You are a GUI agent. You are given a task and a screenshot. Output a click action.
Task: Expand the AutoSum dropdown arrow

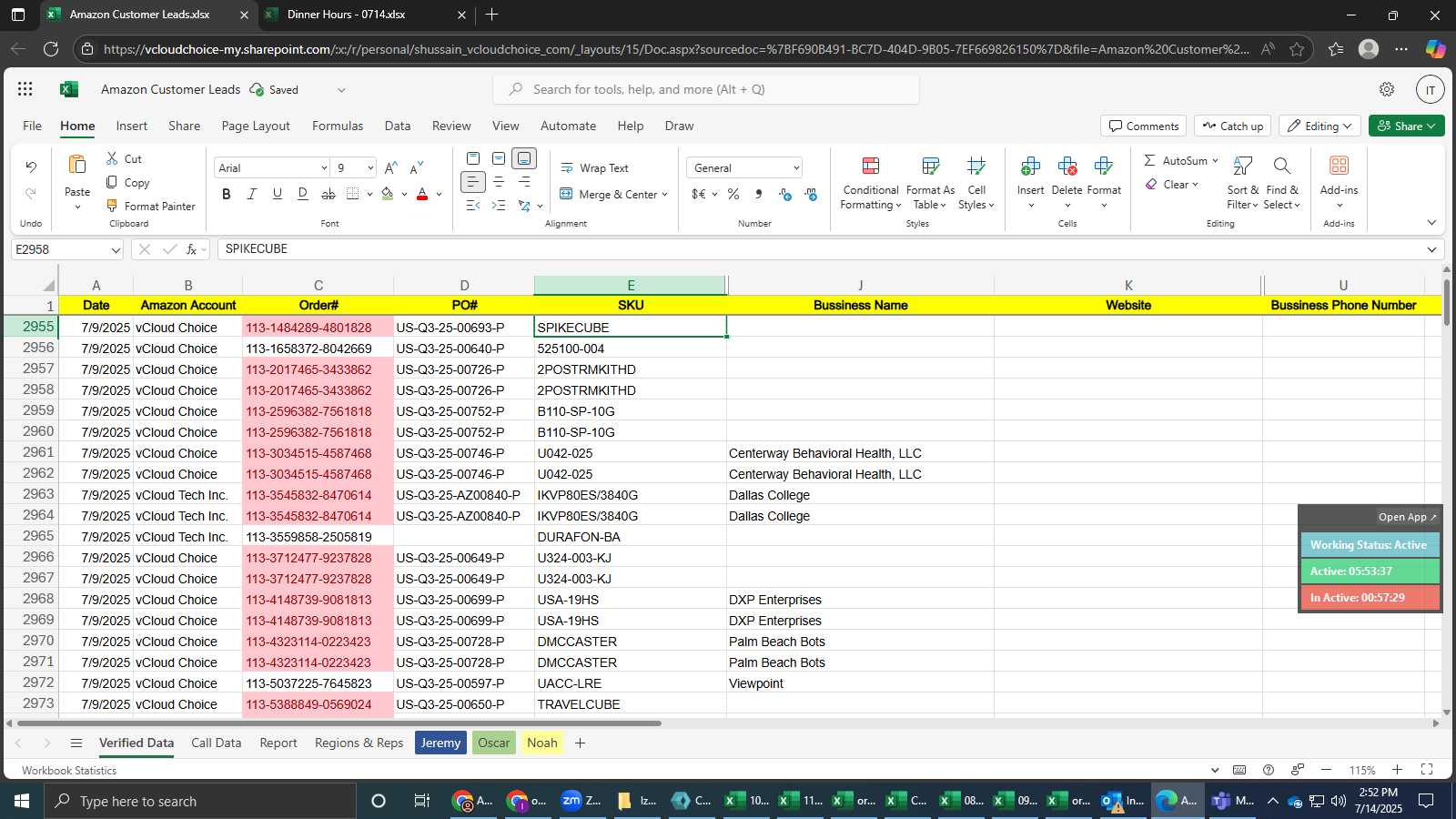click(1215, 161)
